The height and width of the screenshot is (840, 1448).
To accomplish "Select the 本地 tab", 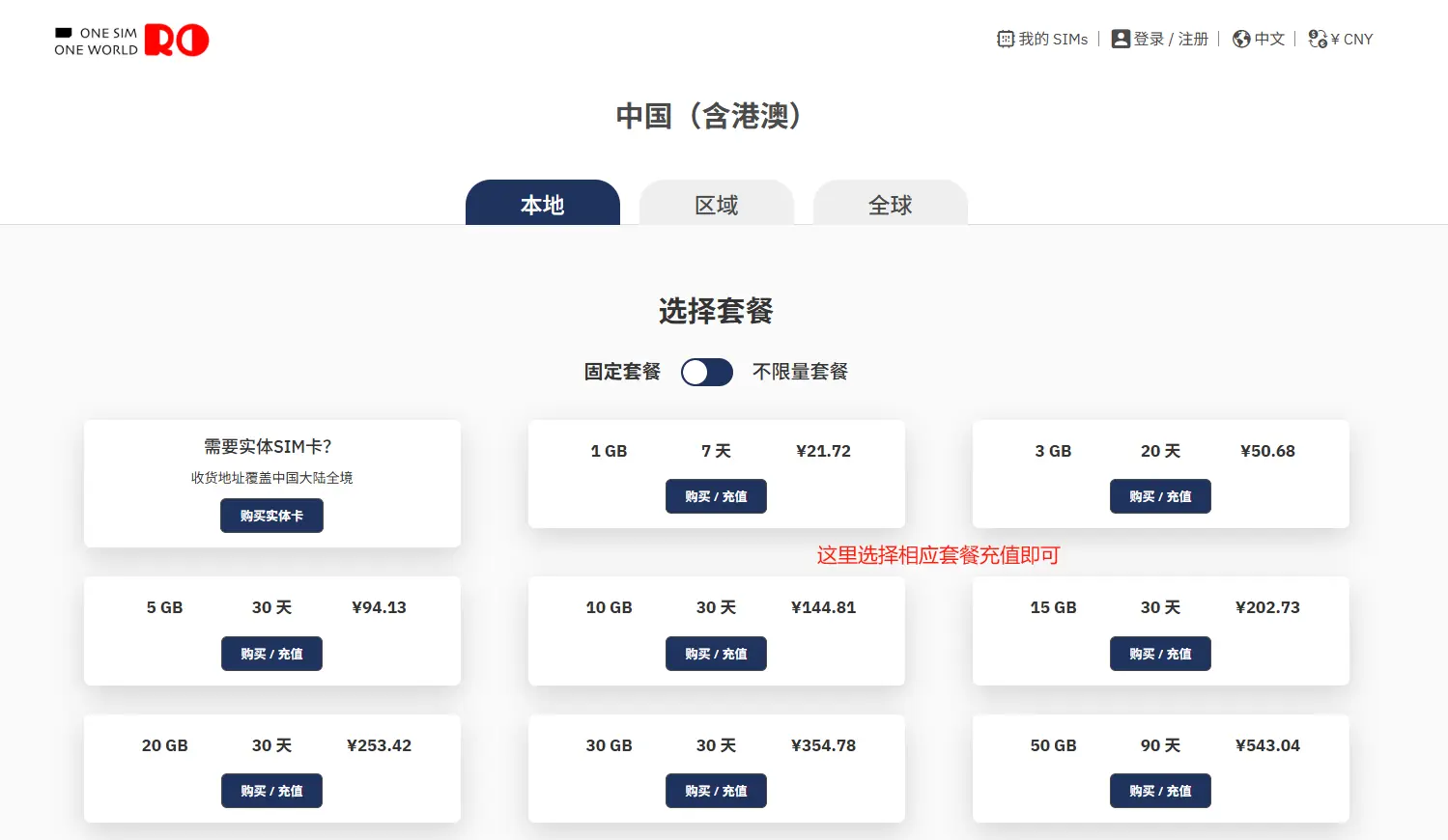I will 542,205.
